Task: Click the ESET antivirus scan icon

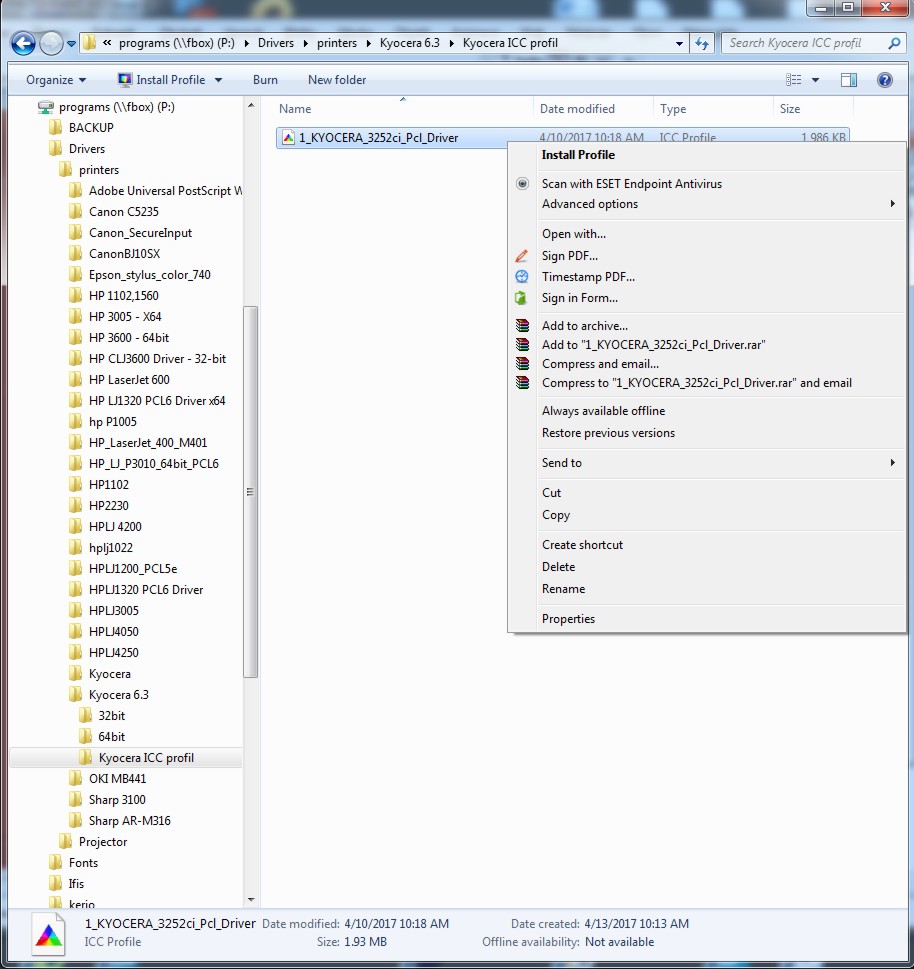Action: point(522,184)
